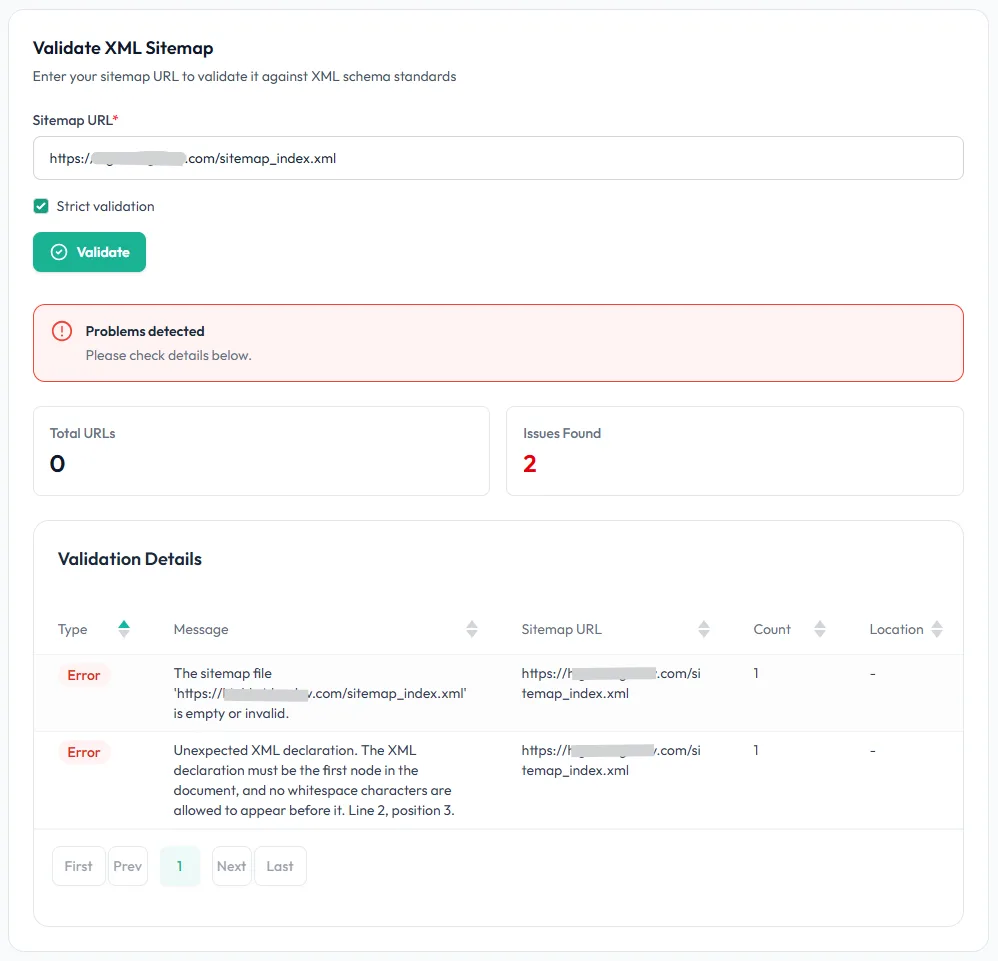Select page 1 in the pagination bar

coord(179,866)
